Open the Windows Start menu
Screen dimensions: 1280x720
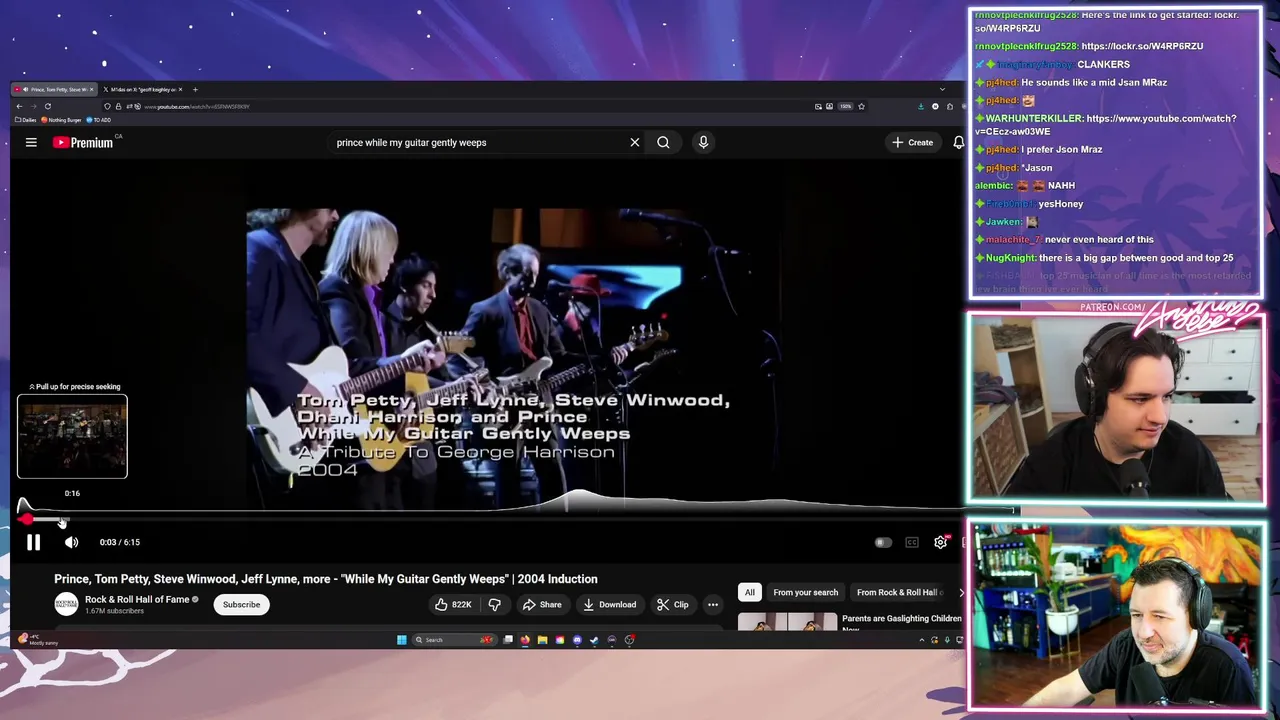[x=402, y=640]
